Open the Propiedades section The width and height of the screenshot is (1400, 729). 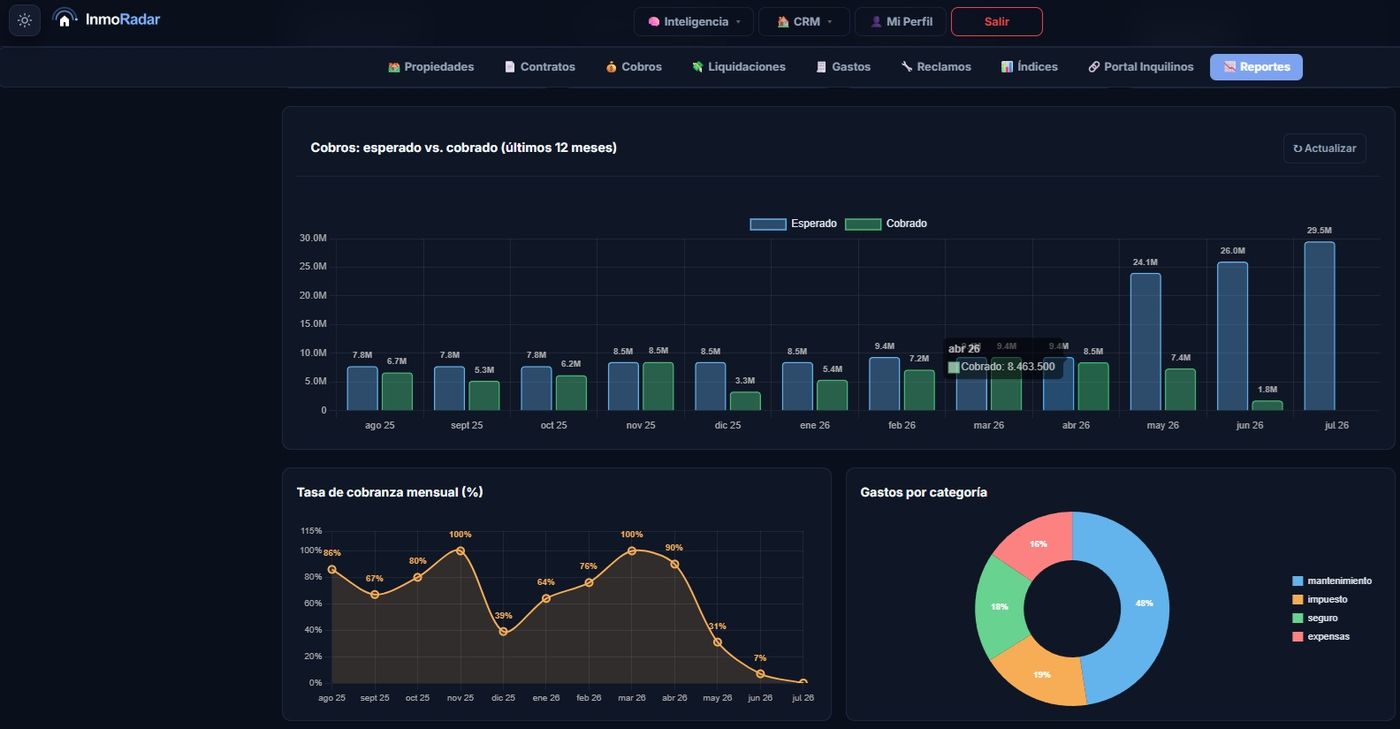click(x=431, y=67)
